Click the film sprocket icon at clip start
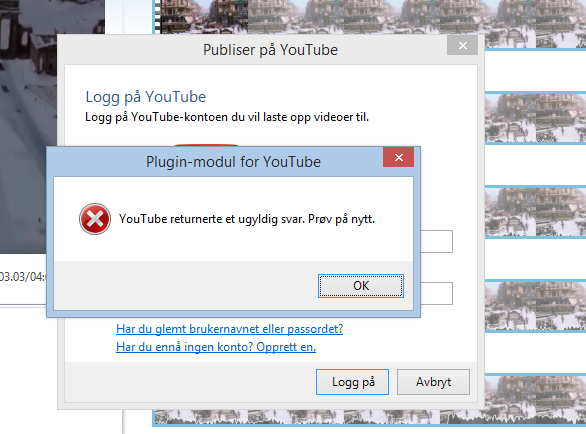 (x=158, y=16)
